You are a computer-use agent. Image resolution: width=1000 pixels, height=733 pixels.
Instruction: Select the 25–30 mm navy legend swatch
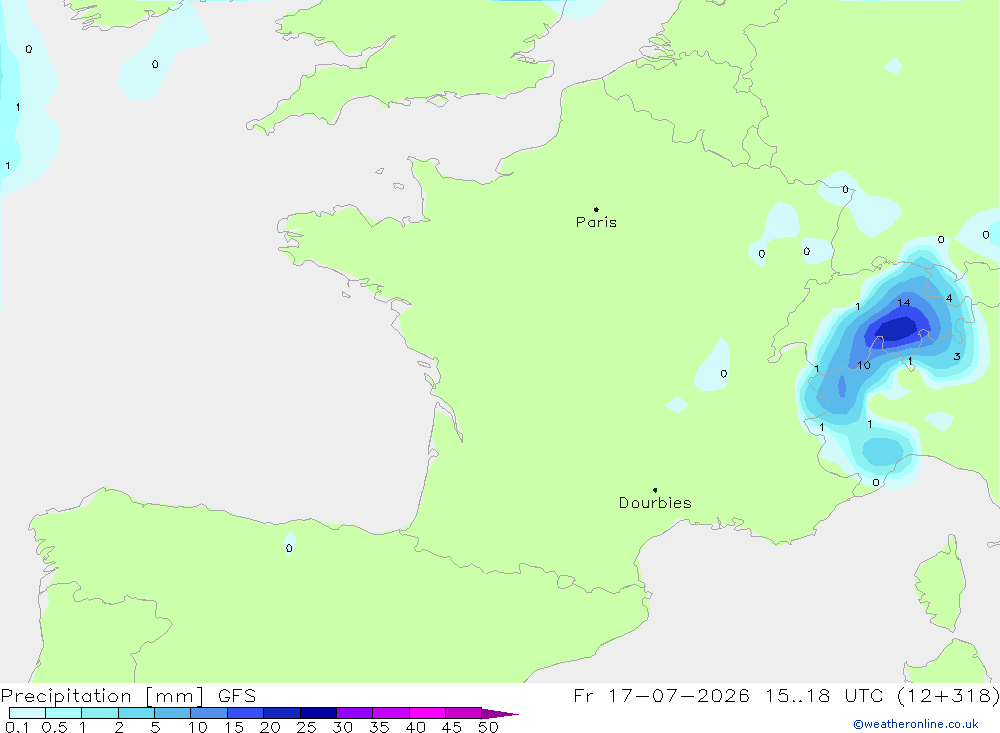click(x=318, y=713)
